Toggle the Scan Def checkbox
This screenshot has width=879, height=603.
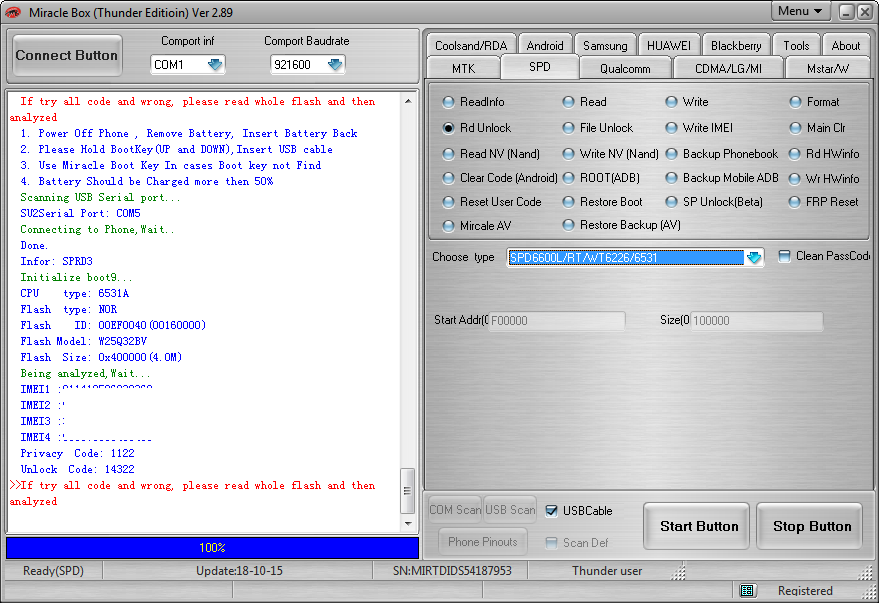(552, 542)
